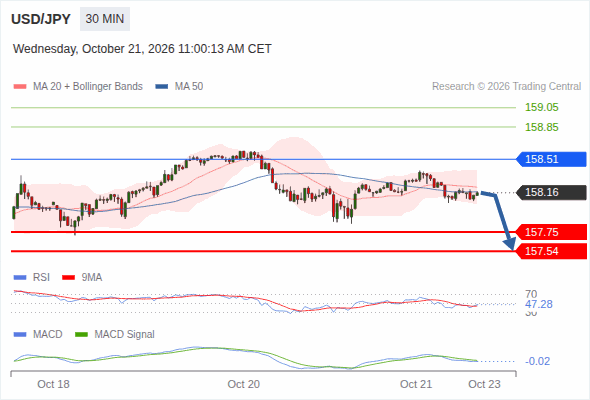Click the MA 20 + Bollinger Bands legend swatch

click(20, 87)
